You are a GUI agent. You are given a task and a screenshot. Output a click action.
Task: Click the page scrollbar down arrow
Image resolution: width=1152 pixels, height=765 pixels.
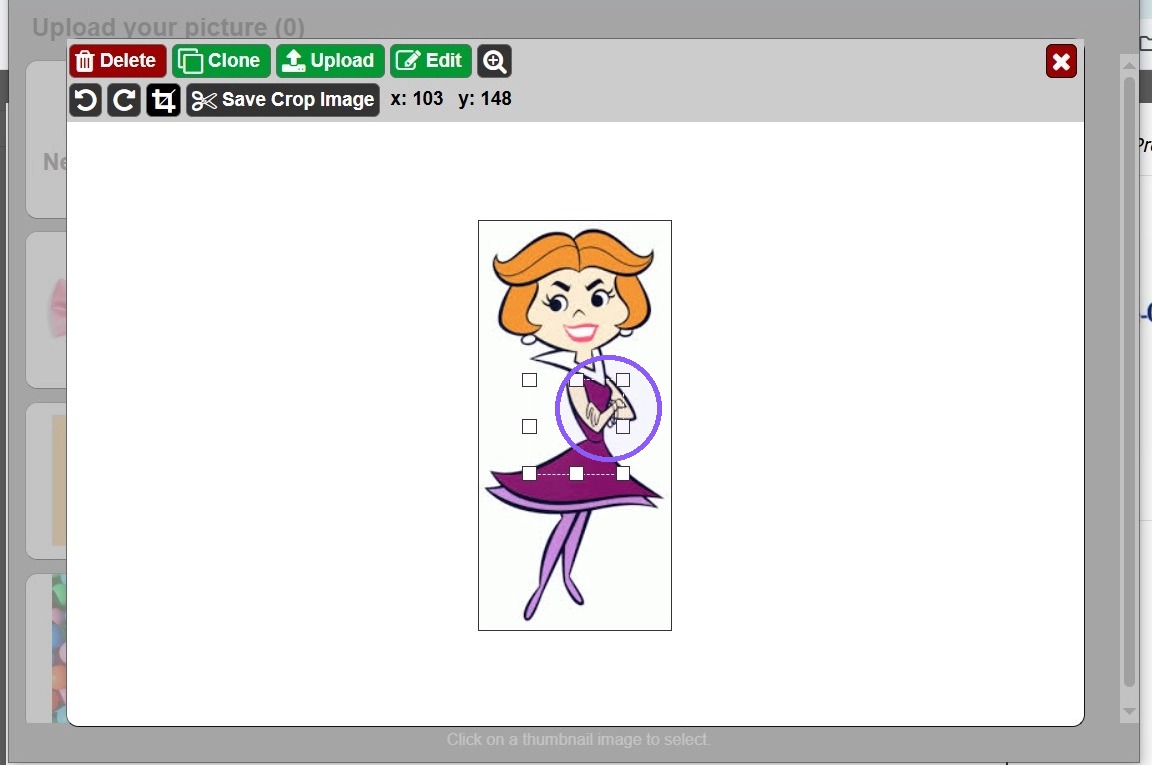click(x=1129, y=711)
